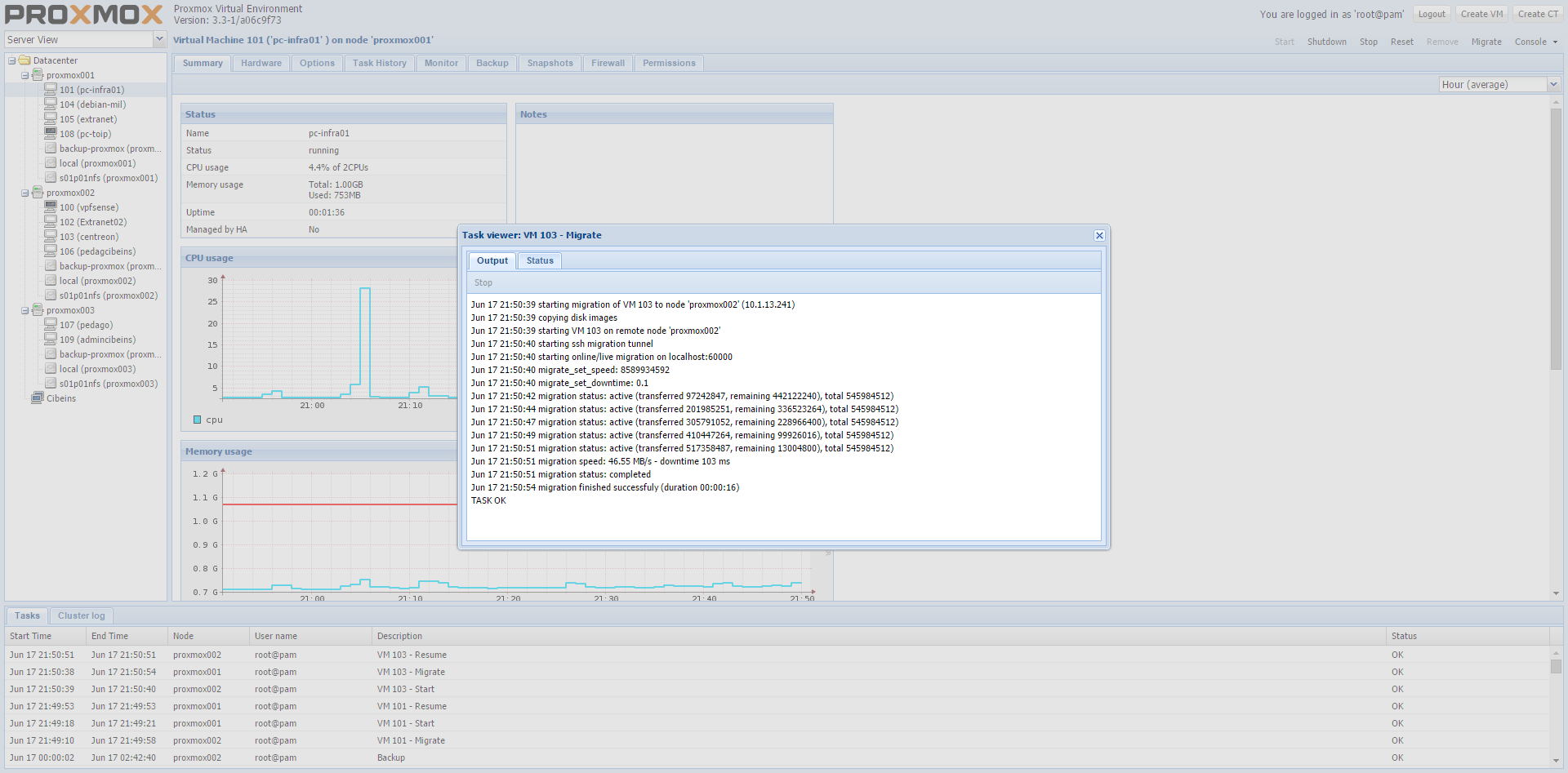Click the proxmox002 node server icon

[x=38, y=193]
